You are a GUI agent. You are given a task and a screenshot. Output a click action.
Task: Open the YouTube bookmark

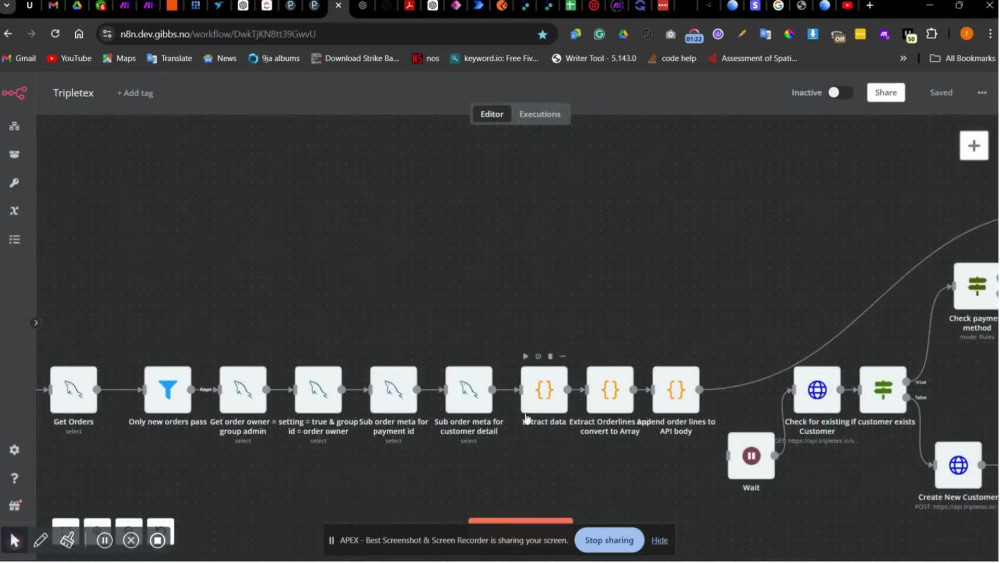coord(70,58)
